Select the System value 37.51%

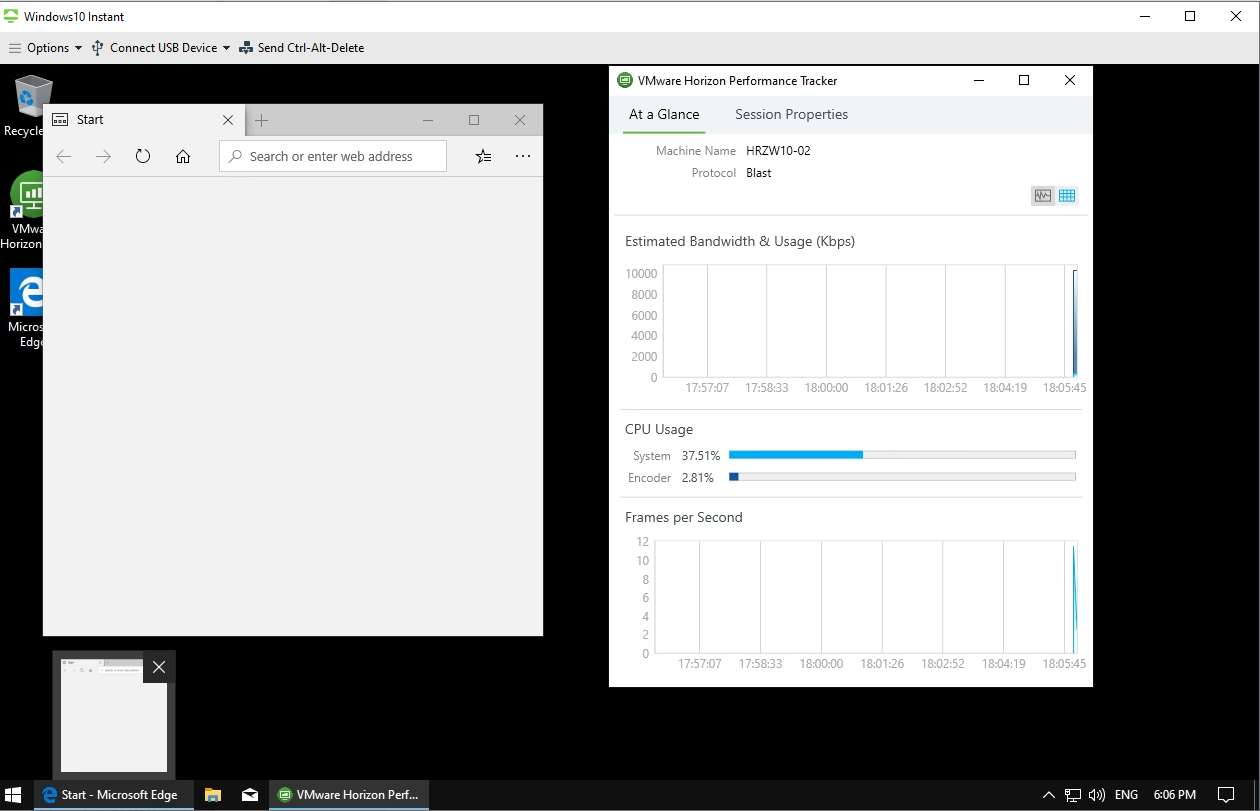click(701, 456)
